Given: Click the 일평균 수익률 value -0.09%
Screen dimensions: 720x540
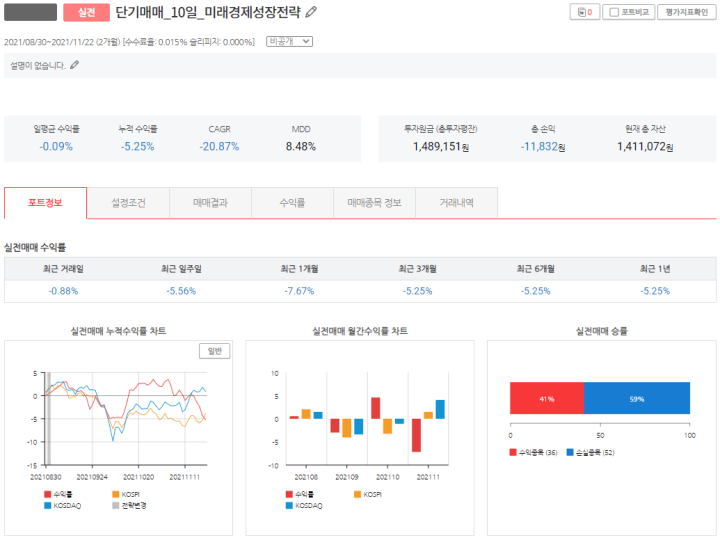Looking at the screenshot, I should (56, 146).
